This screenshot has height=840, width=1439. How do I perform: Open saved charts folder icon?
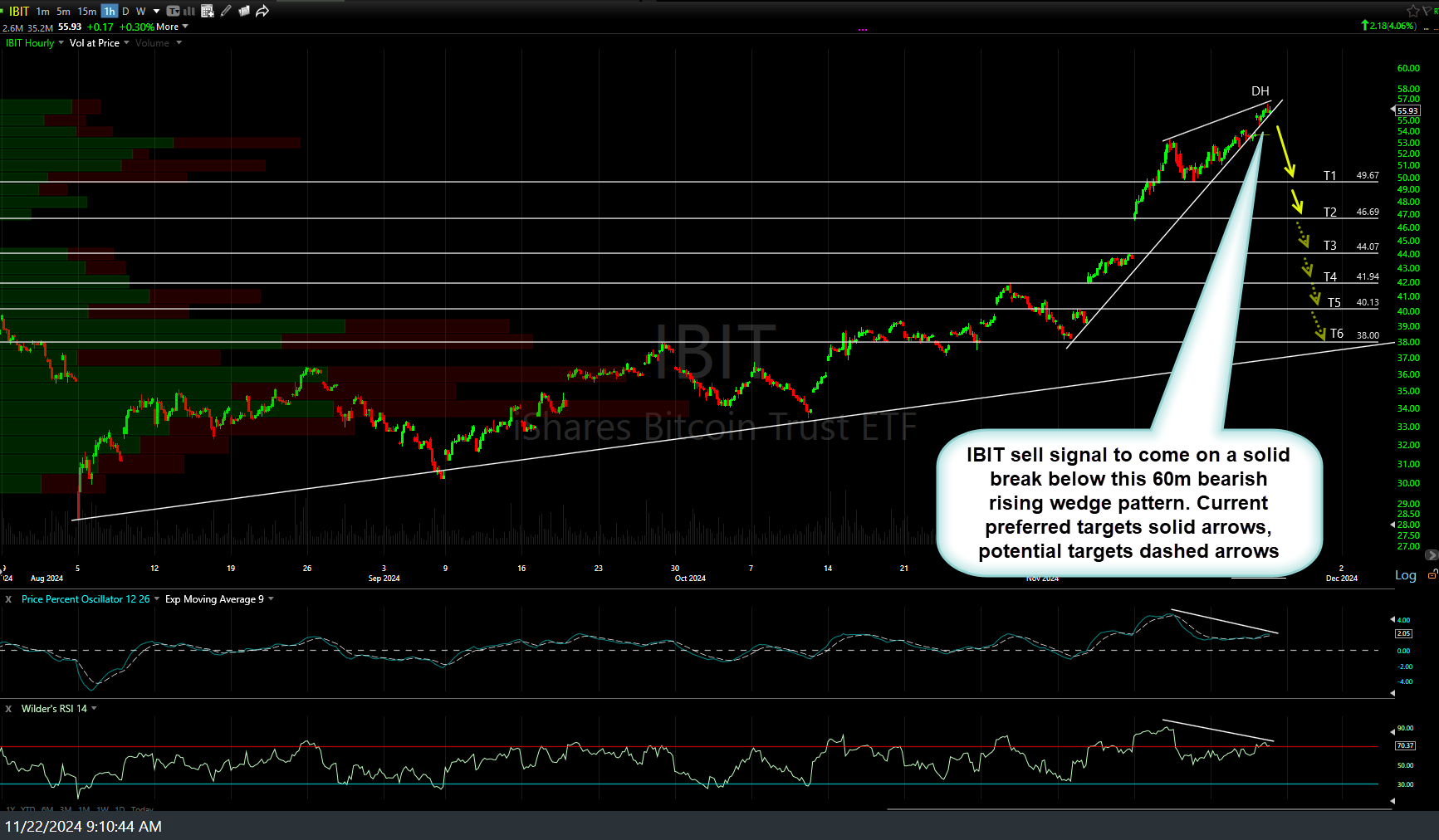click(x=244, y=11)
